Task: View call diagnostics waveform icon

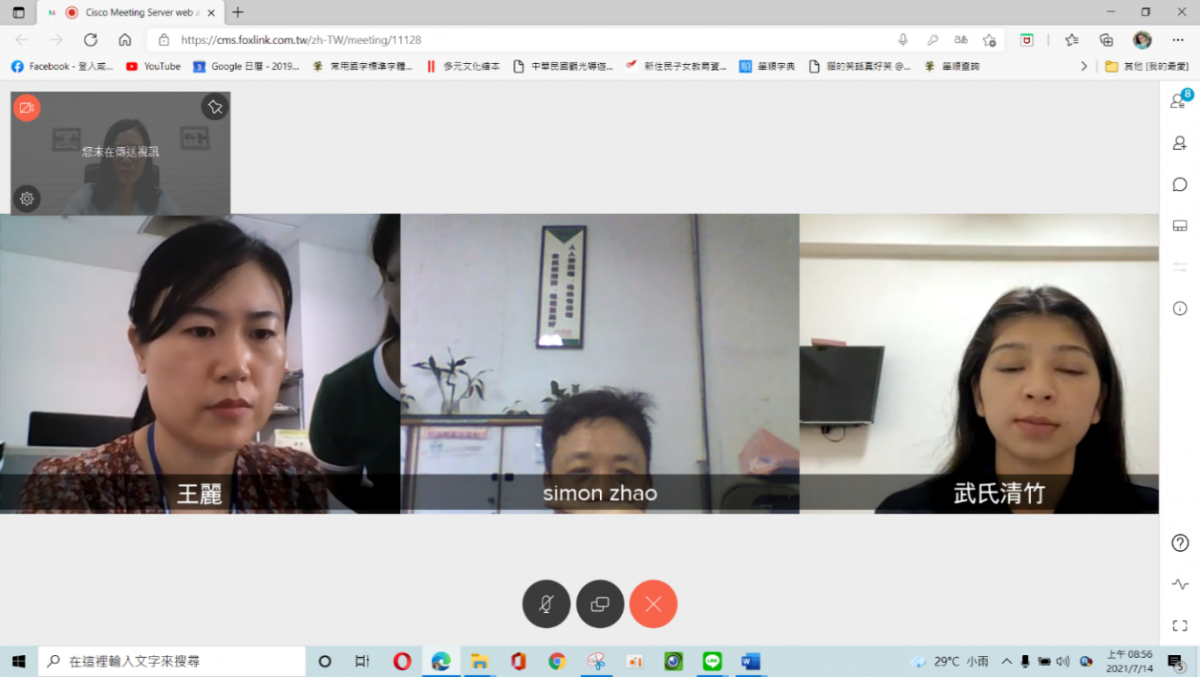Action: tap(1180, 584)
